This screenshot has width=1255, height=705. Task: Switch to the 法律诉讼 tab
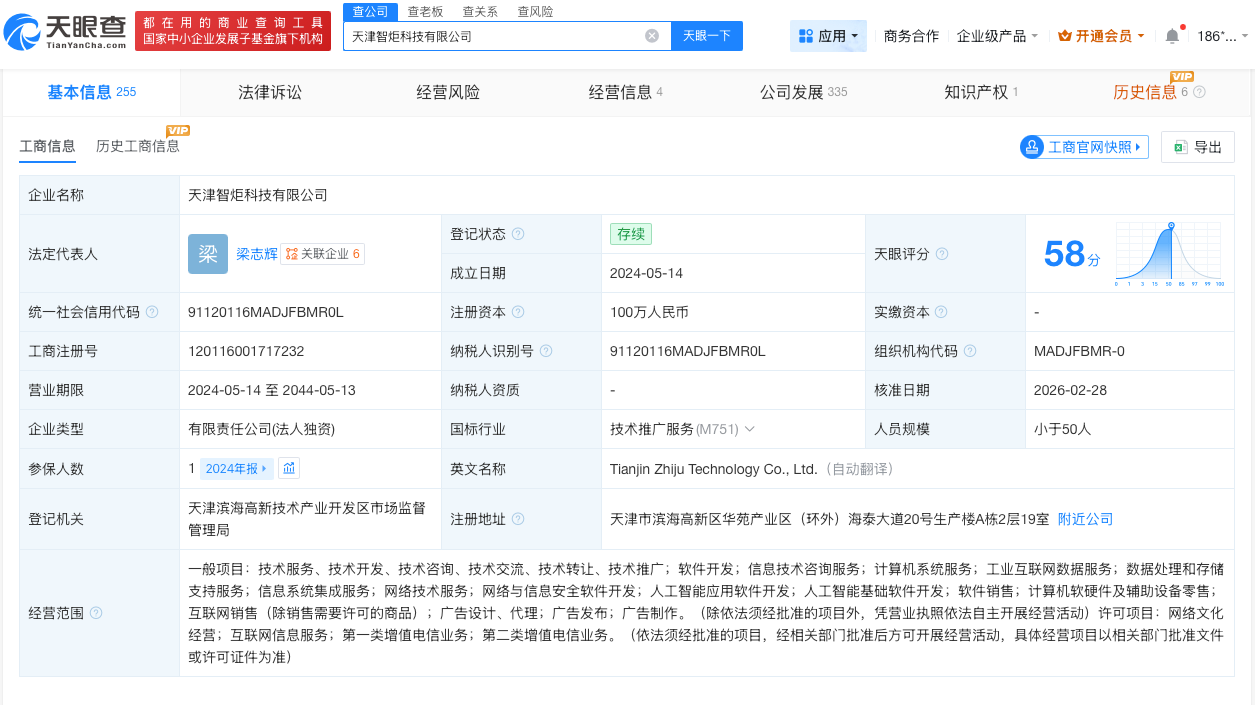pos(269,92)
